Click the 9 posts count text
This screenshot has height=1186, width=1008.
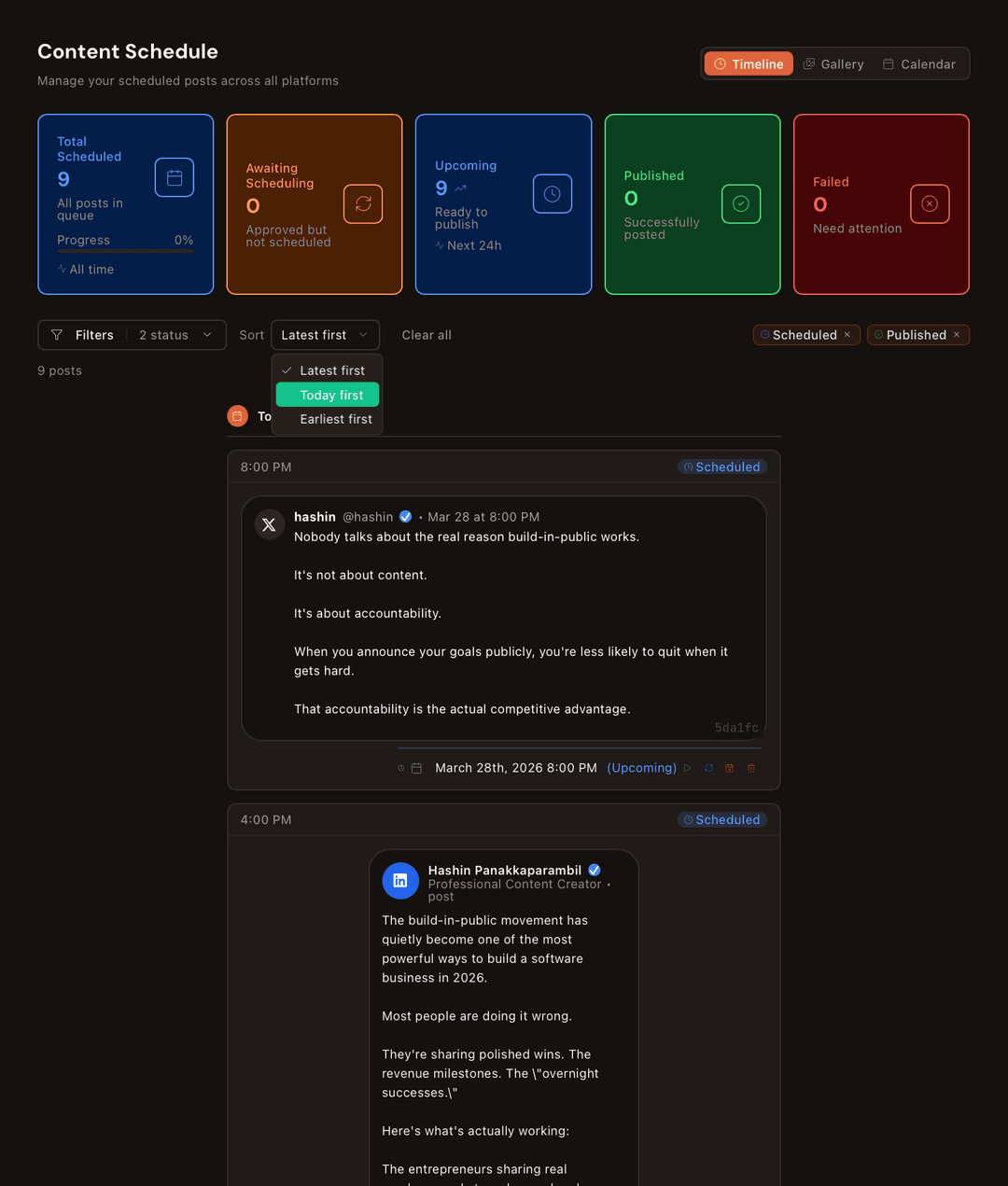tap(60, 370)
